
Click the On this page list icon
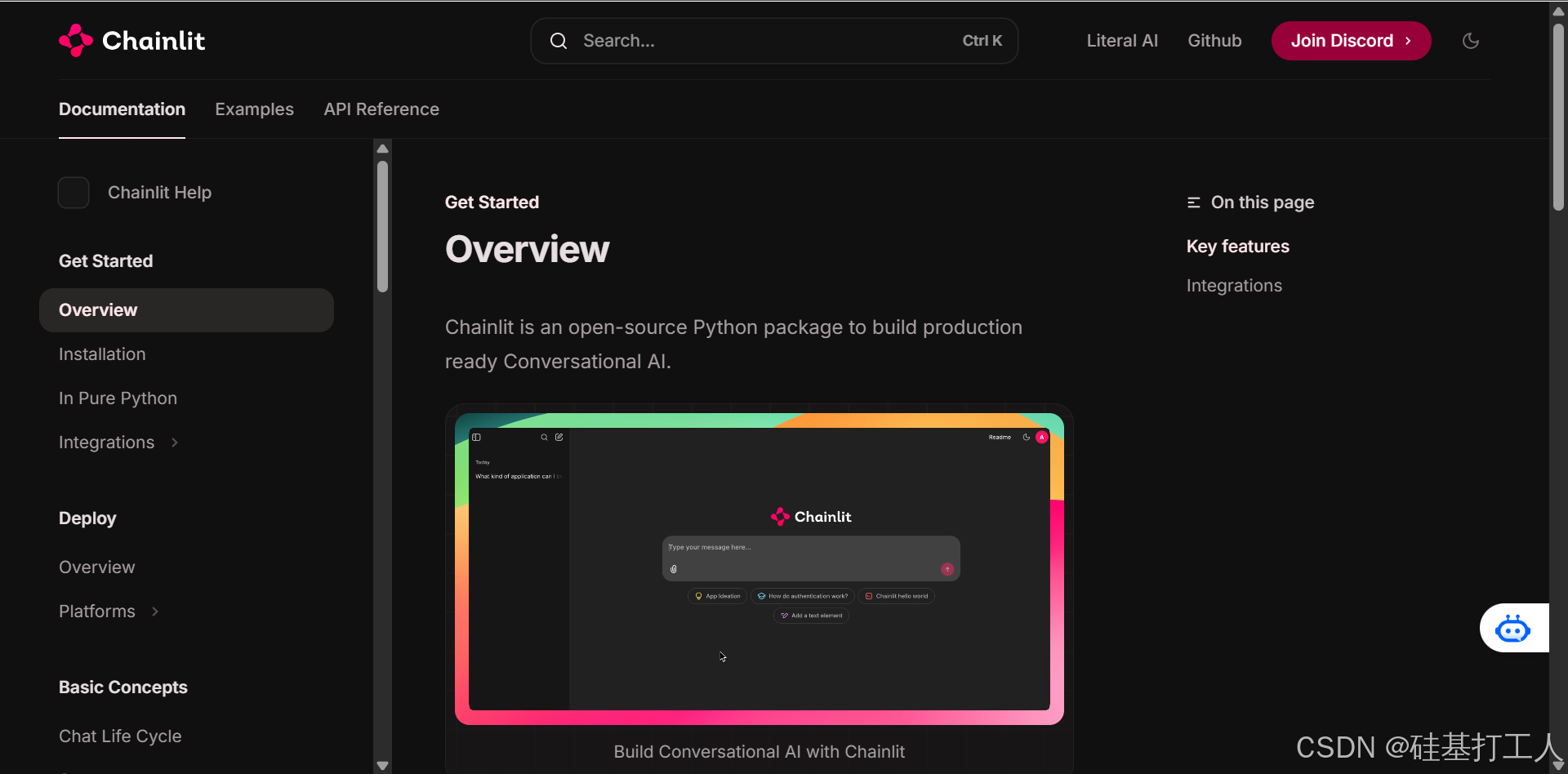[x=1194, y=202]
